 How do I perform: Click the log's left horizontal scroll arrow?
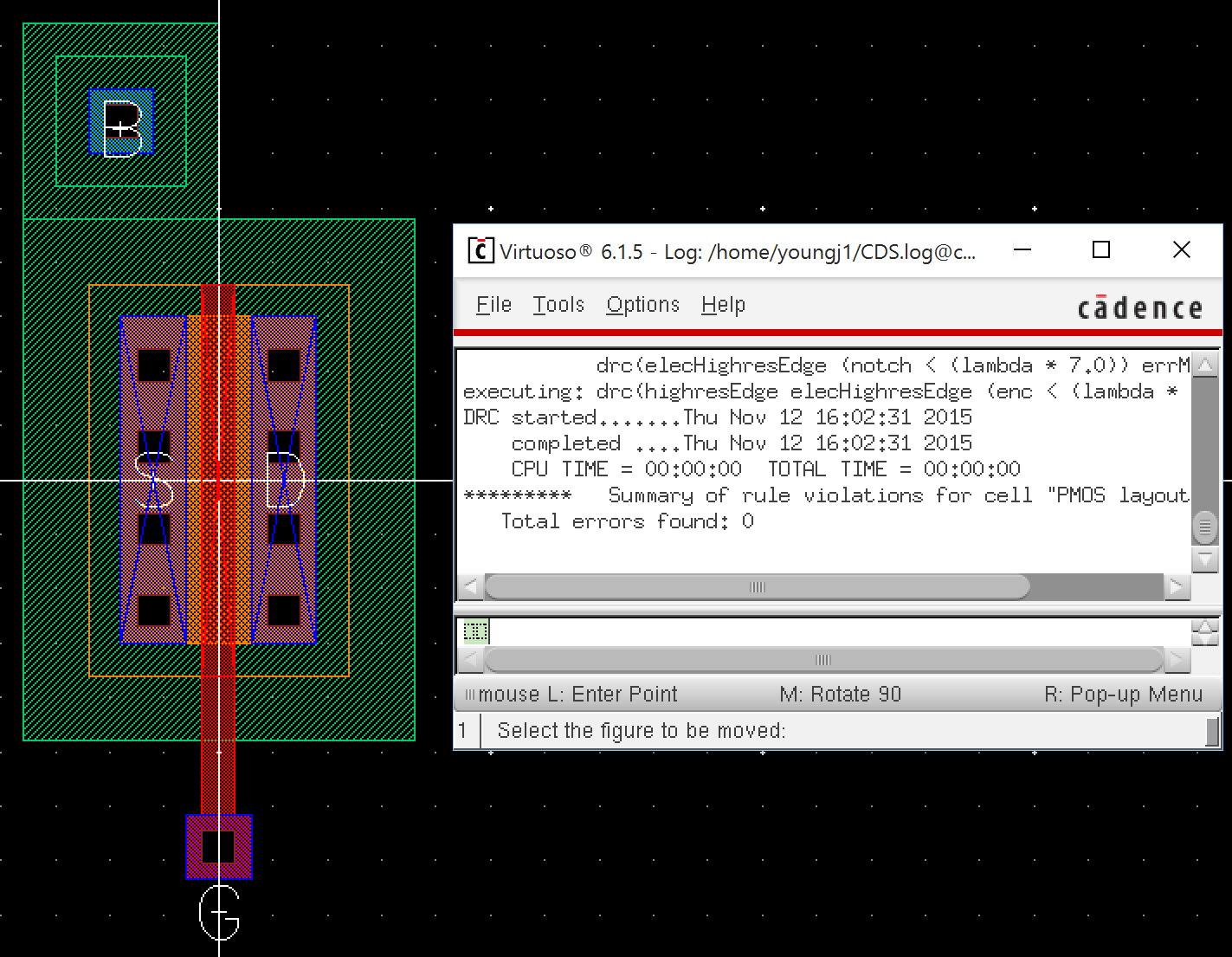pos(470,587)
